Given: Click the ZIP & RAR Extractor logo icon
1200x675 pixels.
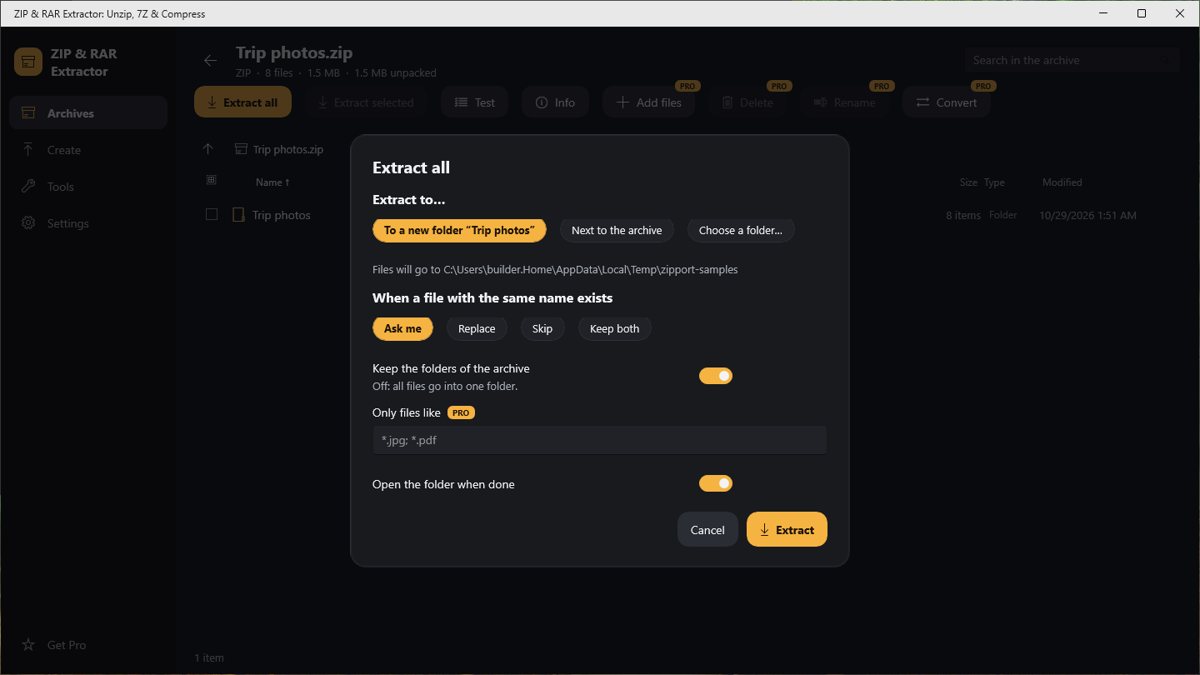Looking at the screenshot, I should point(28,62).
